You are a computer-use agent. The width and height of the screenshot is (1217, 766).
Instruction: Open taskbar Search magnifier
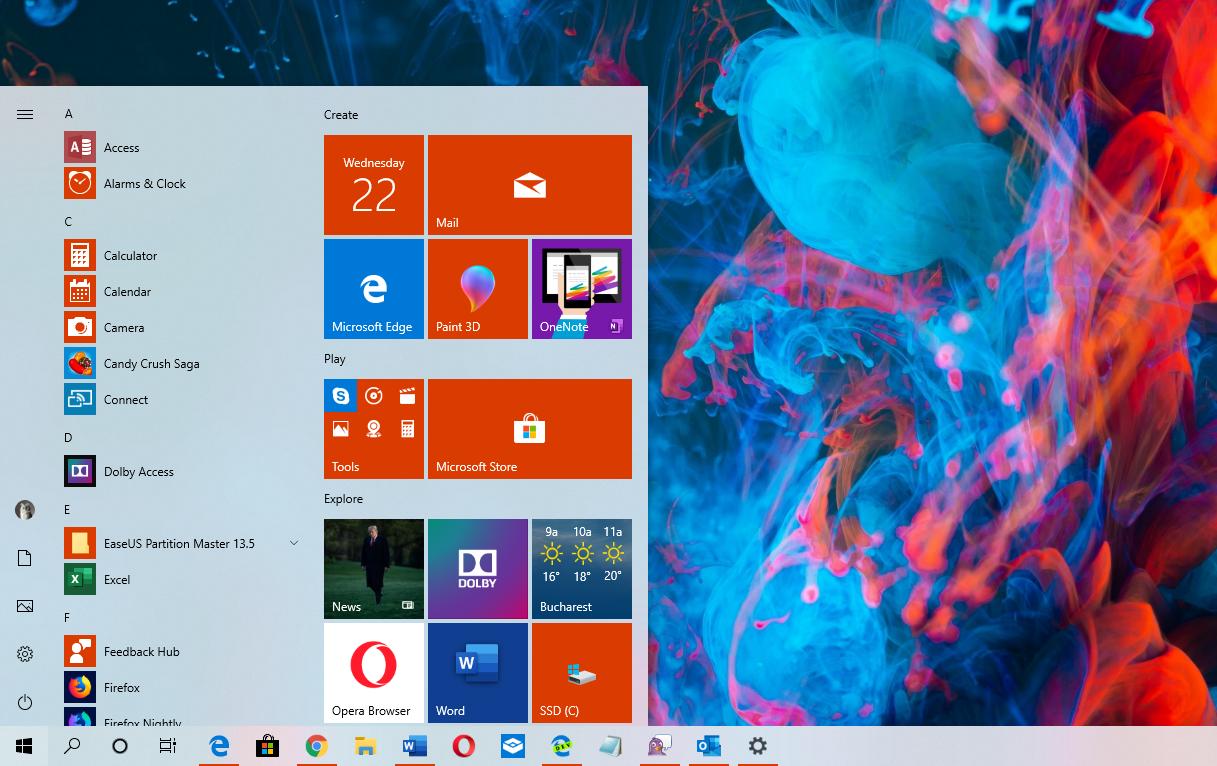coord(72,746)
